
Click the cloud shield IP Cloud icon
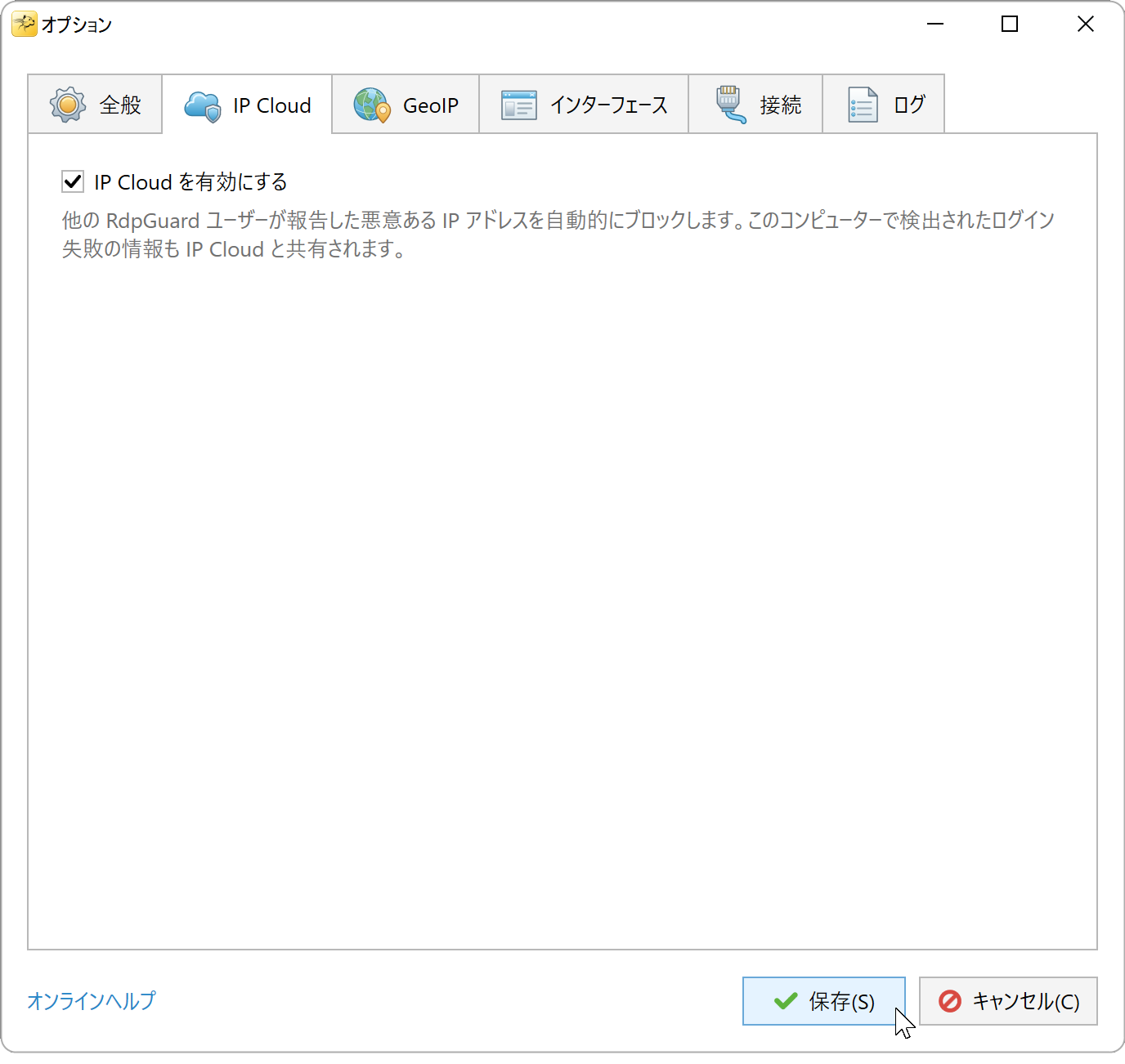point(203,106)
